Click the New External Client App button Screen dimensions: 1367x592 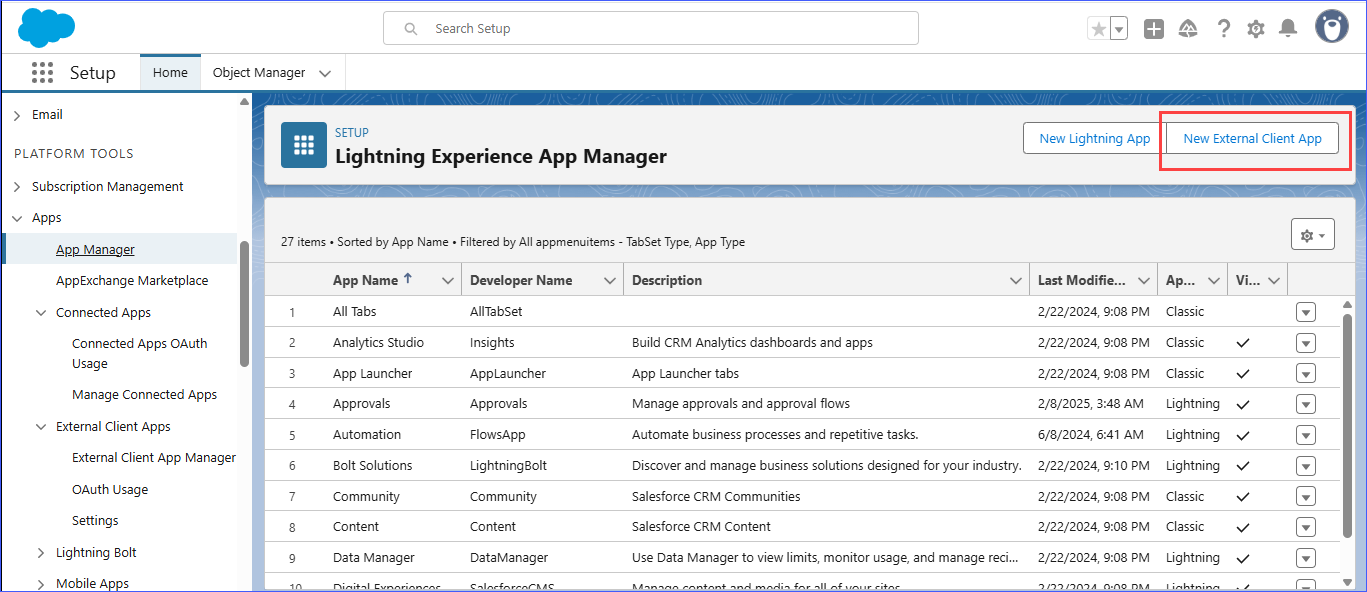pos(1252,139)
